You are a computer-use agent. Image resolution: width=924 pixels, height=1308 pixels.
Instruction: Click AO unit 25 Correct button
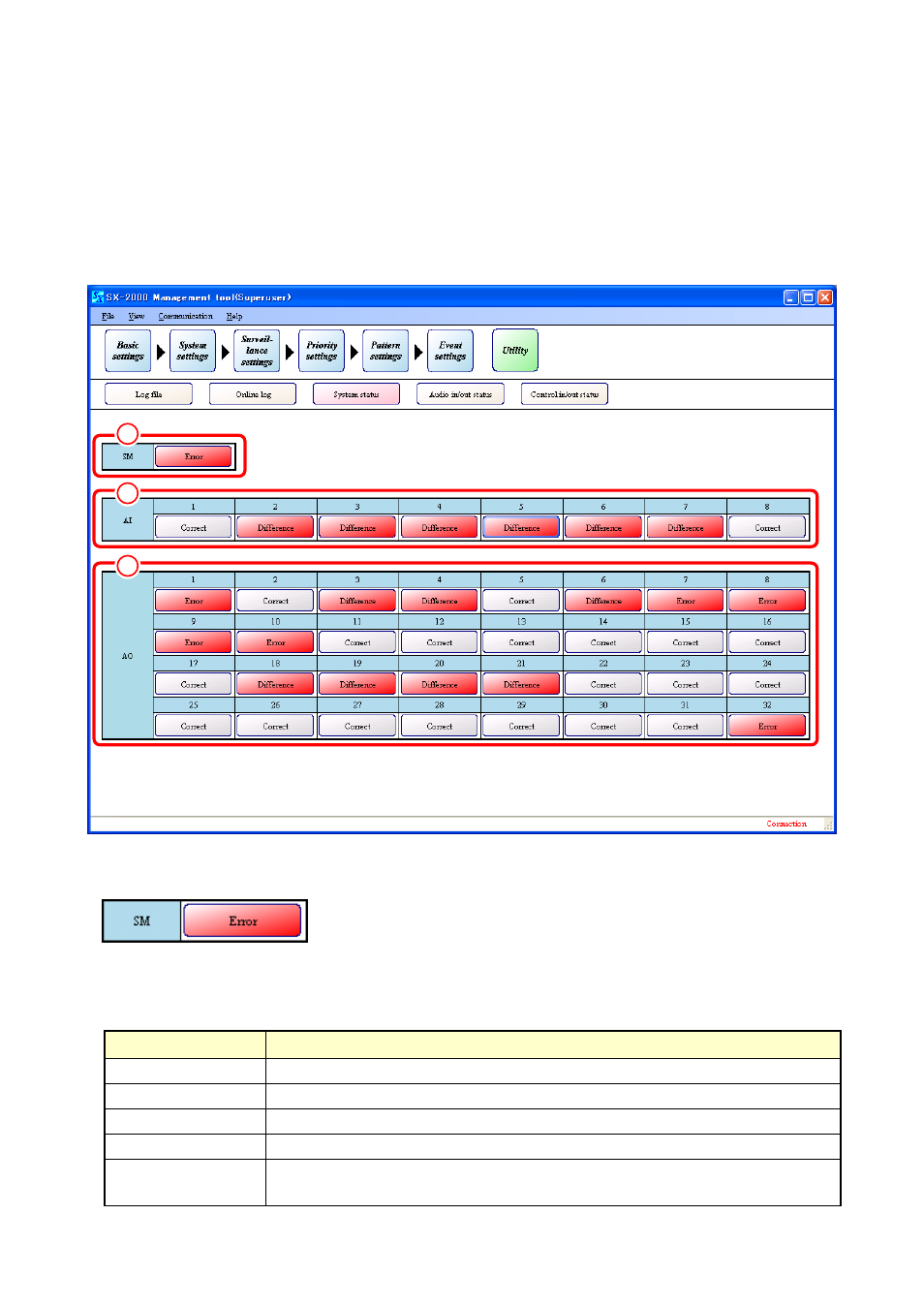[194, 726]
